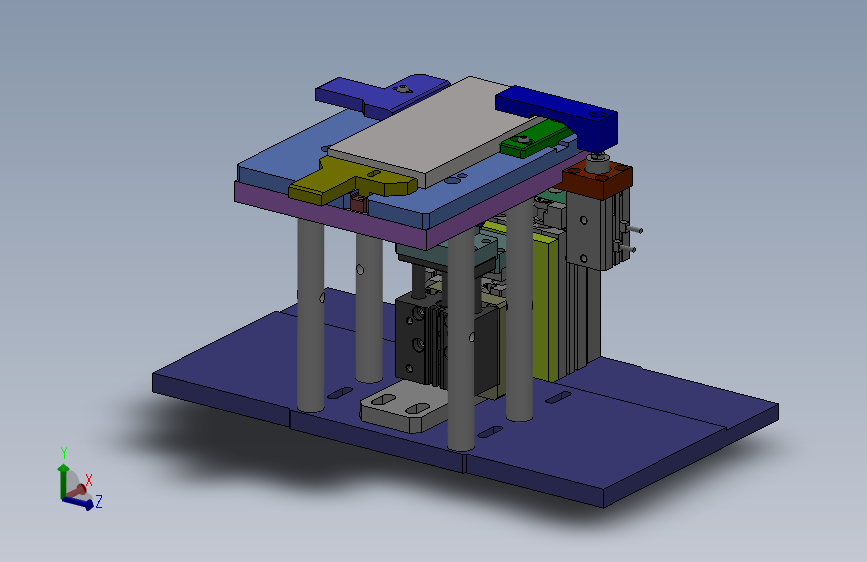This screenshot has height=562, width=867.
Task: Select the front-left gray support column
Action: 311,315
